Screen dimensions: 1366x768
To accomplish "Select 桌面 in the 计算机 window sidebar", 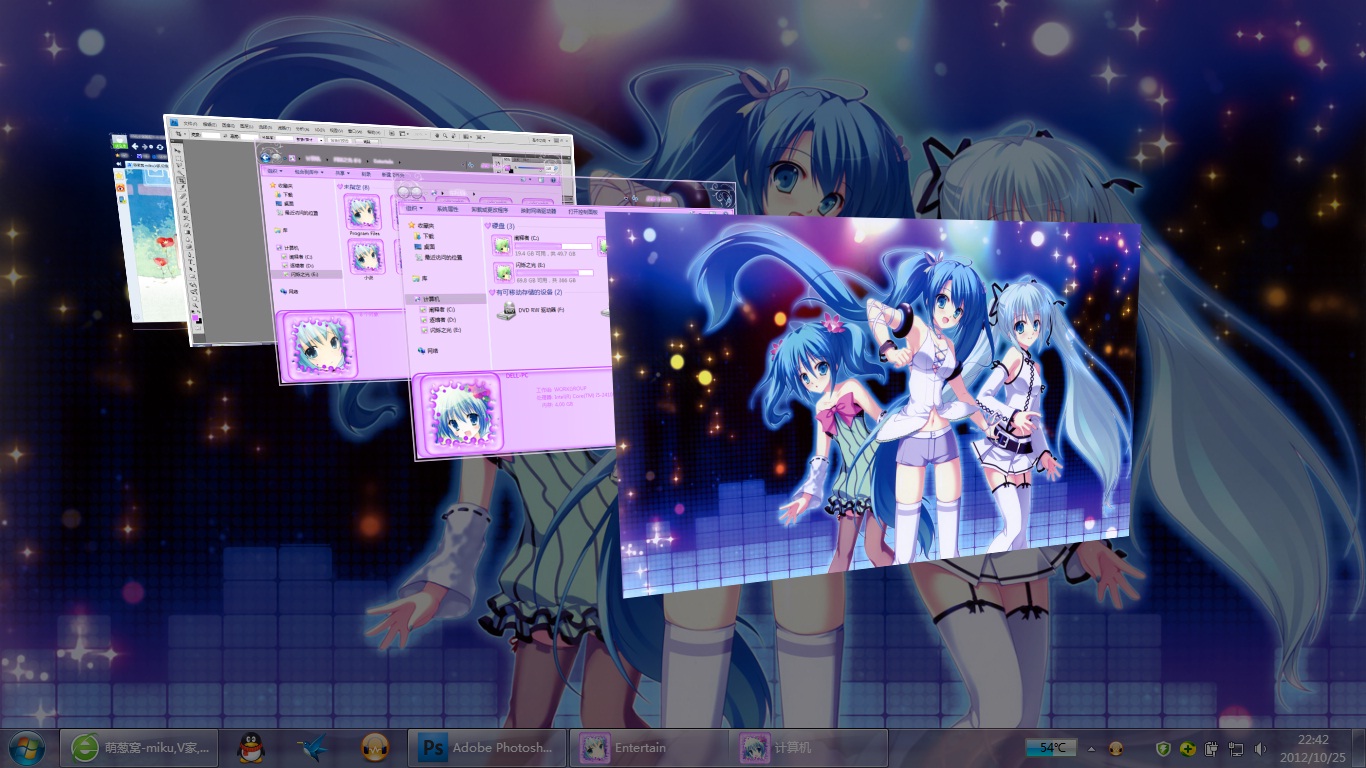I will 425,247.
